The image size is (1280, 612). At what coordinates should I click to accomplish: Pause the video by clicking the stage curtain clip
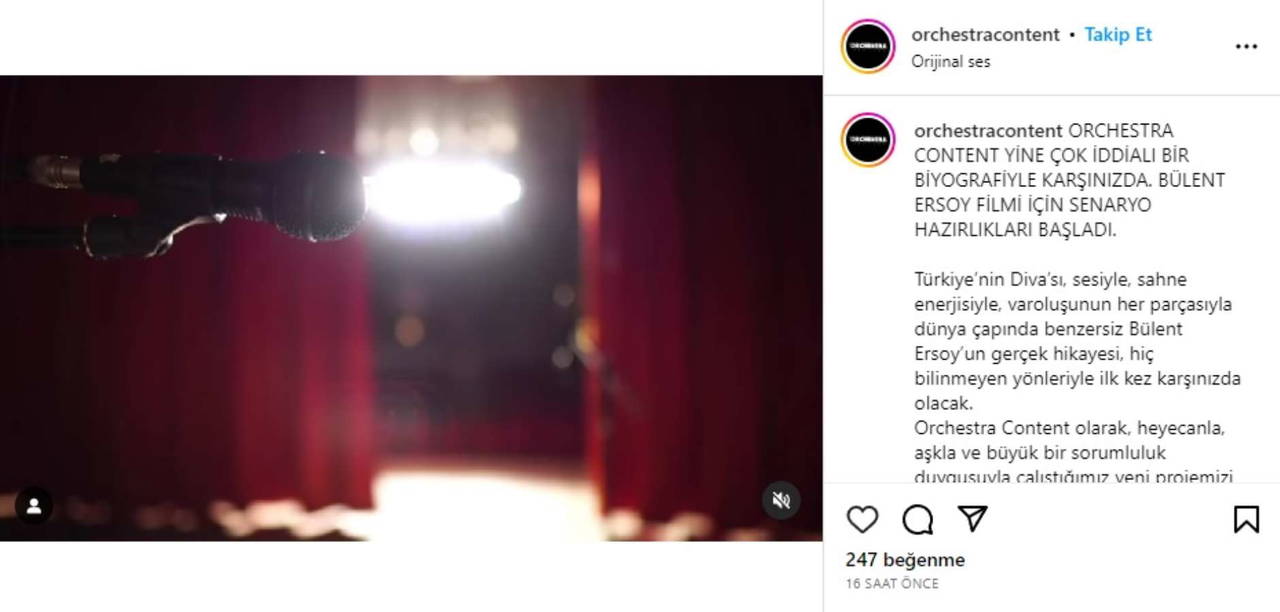click(x=411, y=308)
